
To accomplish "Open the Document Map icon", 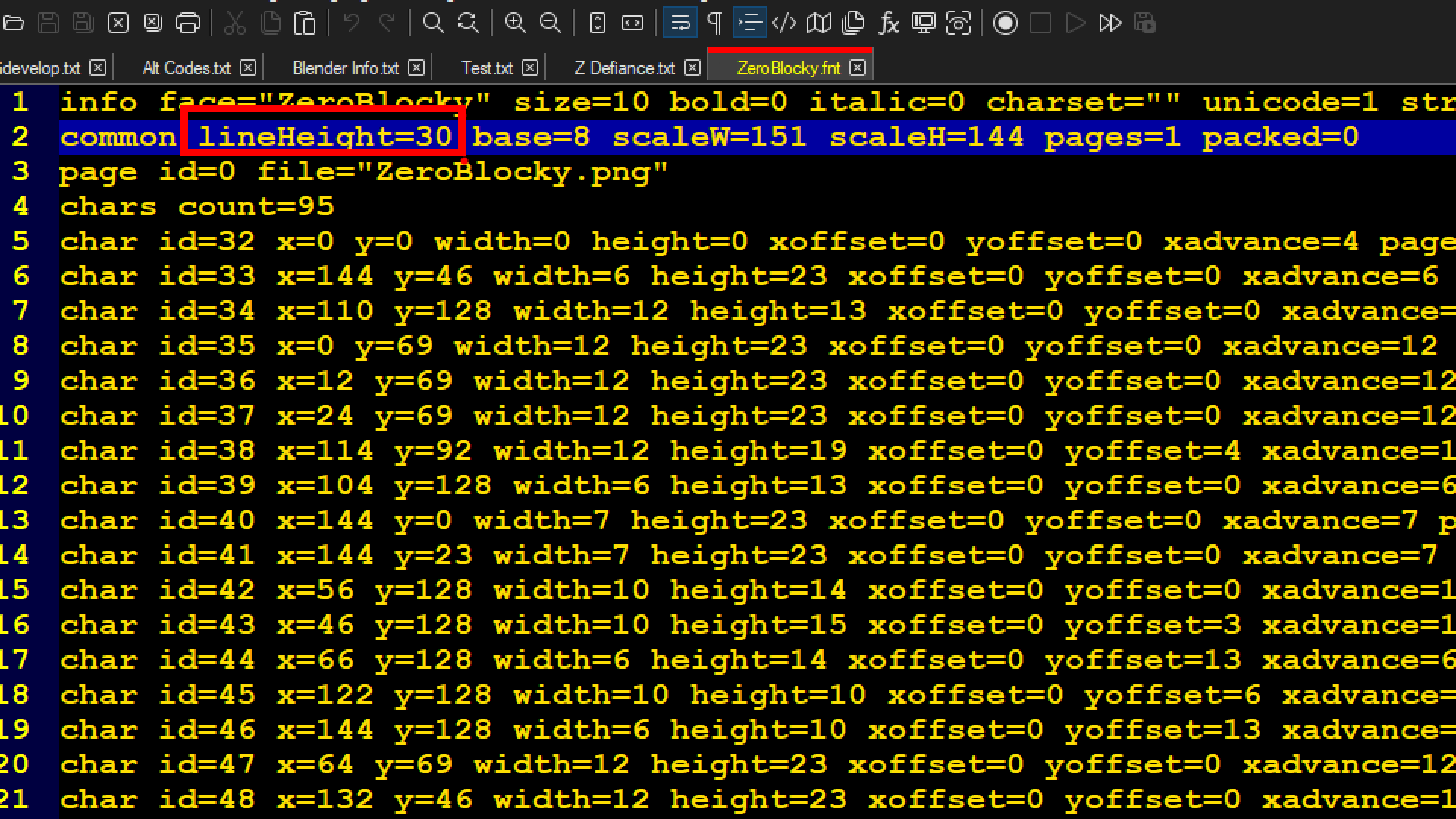I will tap(818, 24).
